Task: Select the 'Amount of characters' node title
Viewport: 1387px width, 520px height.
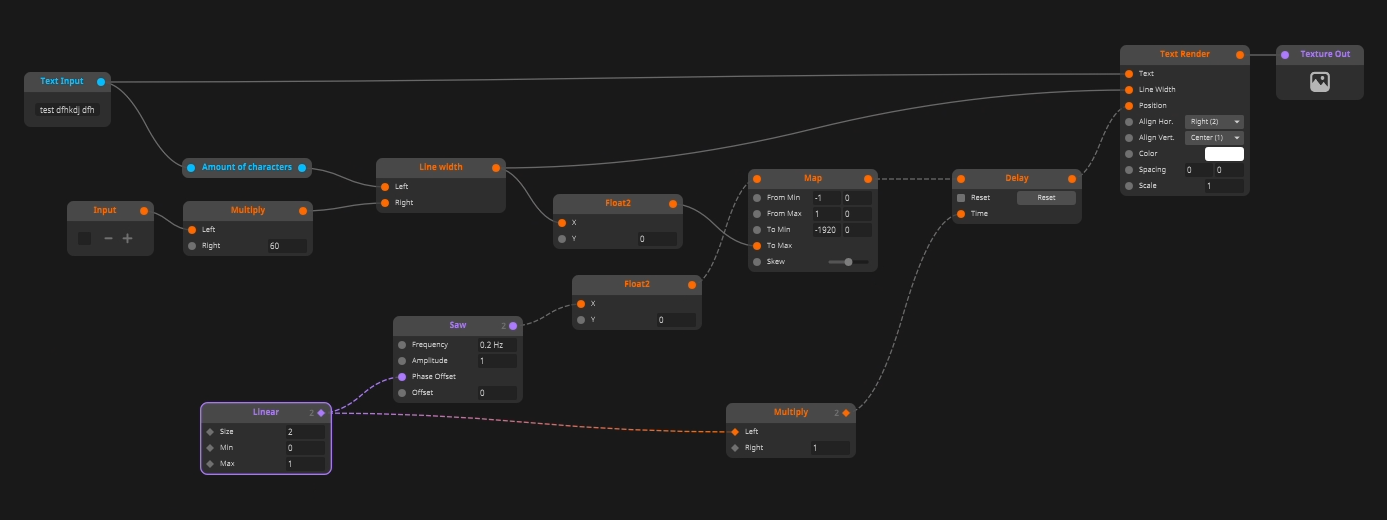Action: tap(247, 167)
